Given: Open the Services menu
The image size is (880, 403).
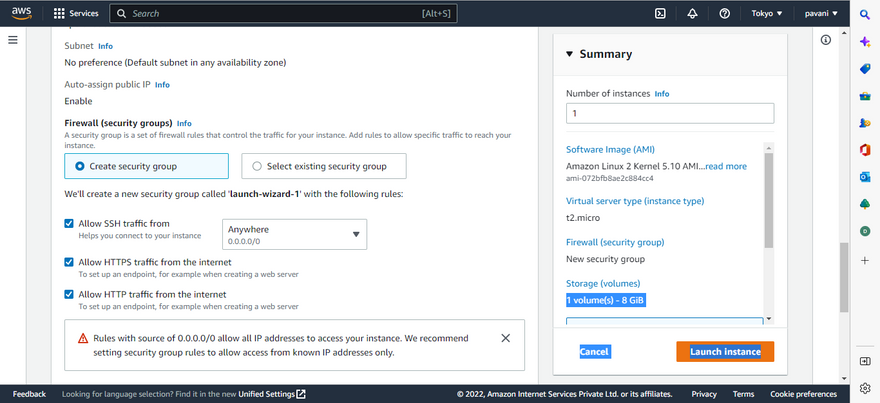Looking at the screenshot, I should pos(75,14).
